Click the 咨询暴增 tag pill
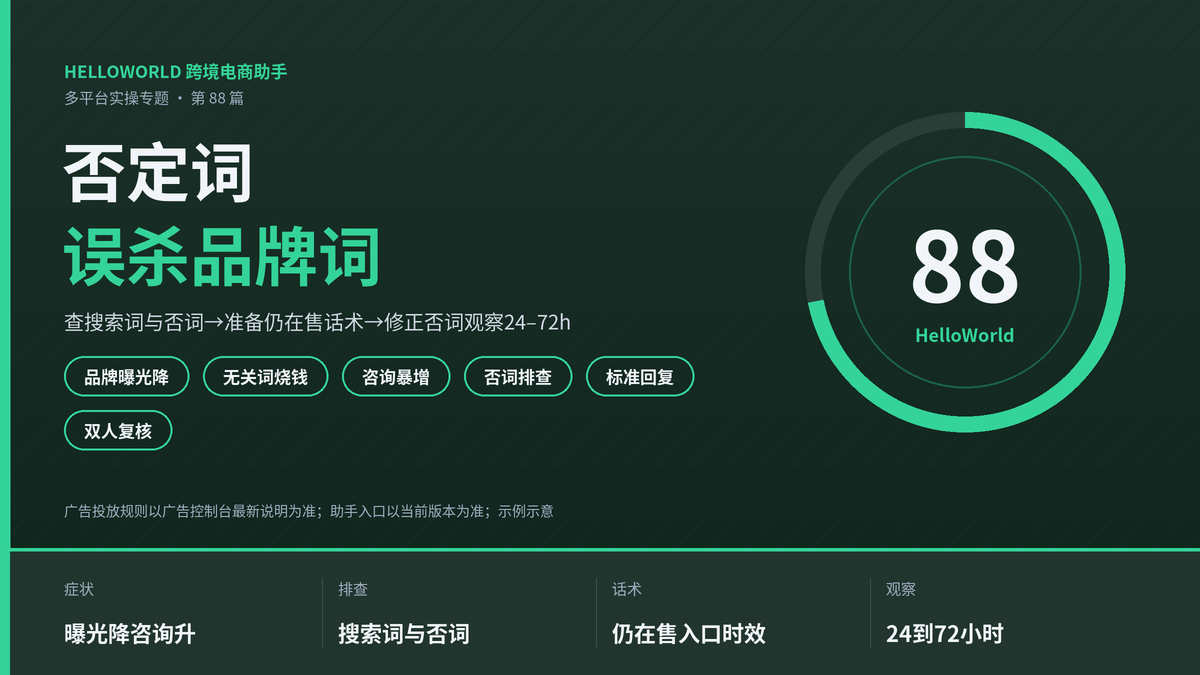The height and width of the screenshot is (675, 1200). click(395, 377)
